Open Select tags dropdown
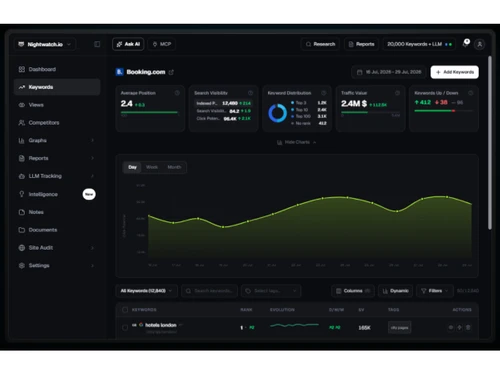 [271, 291]
